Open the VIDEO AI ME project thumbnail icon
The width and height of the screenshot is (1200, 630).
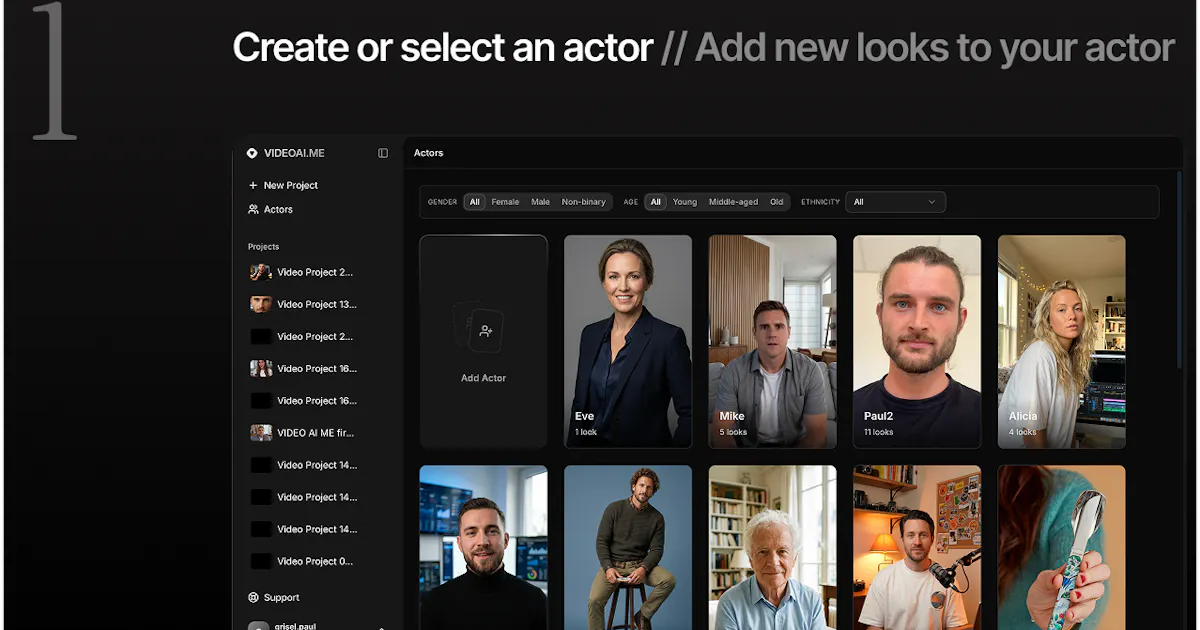261,433
